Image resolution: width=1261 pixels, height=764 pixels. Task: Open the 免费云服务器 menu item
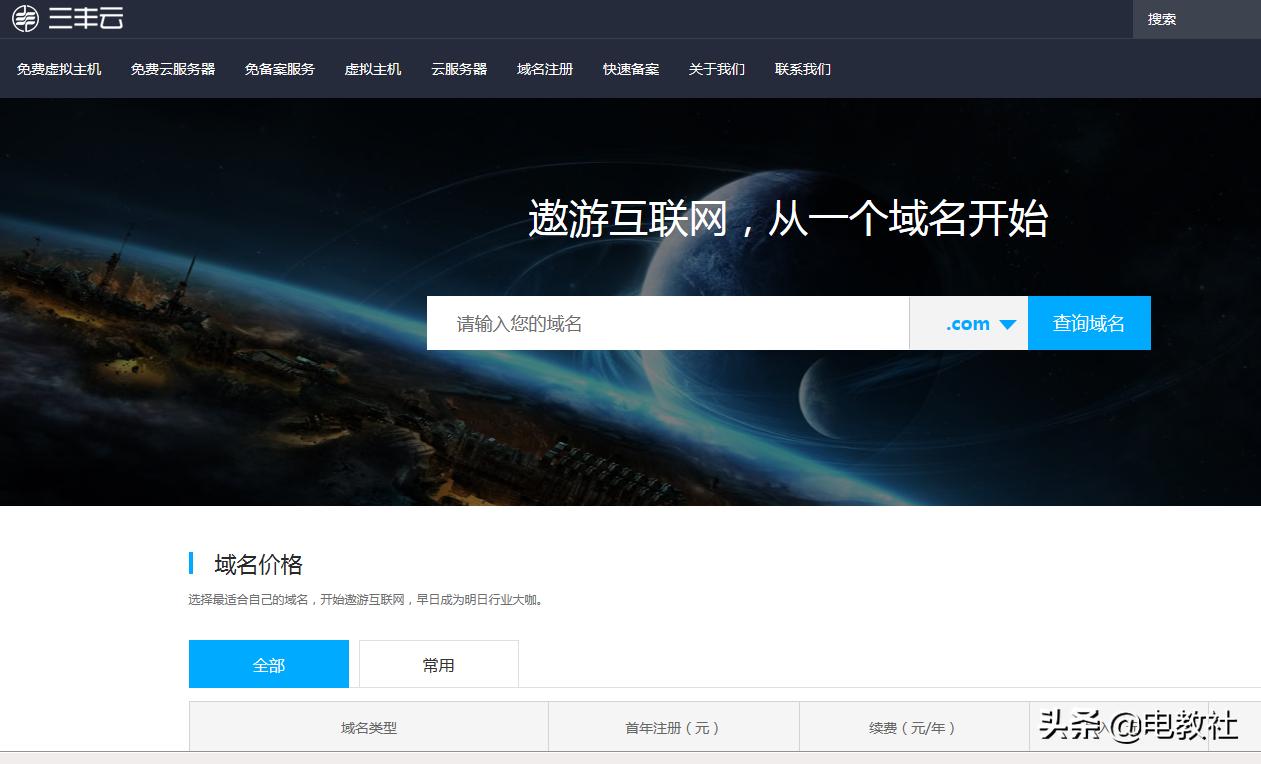pos(172,68)
